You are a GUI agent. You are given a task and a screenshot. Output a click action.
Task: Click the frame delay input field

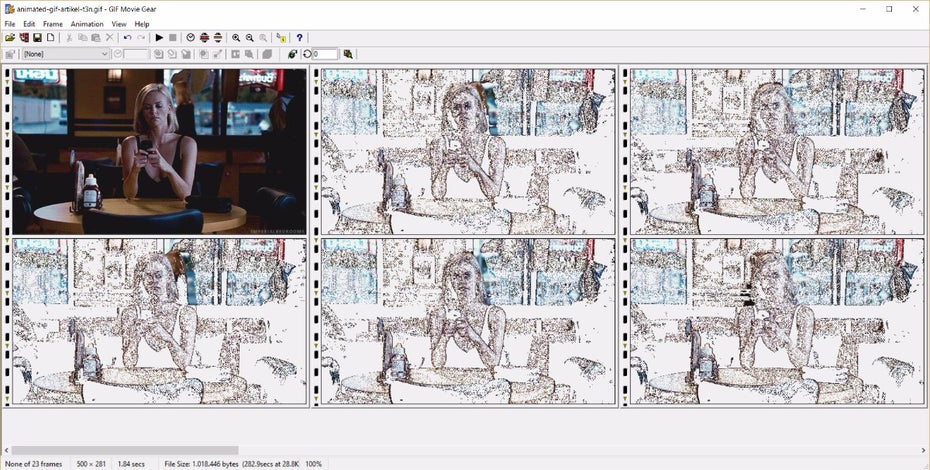136,54
